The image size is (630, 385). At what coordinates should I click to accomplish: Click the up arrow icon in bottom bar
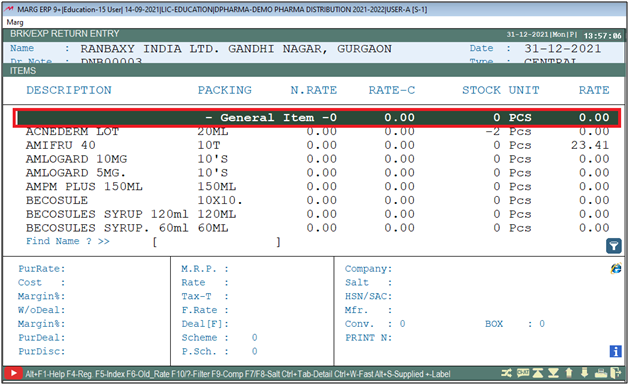point(569,373)
